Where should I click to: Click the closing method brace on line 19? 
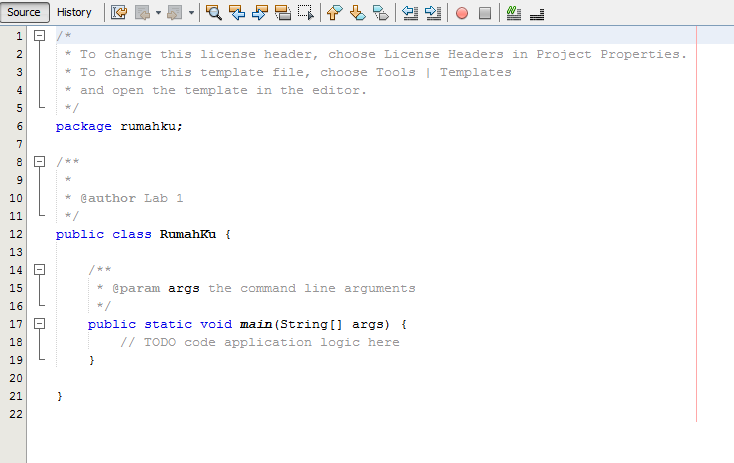(92, 360)
